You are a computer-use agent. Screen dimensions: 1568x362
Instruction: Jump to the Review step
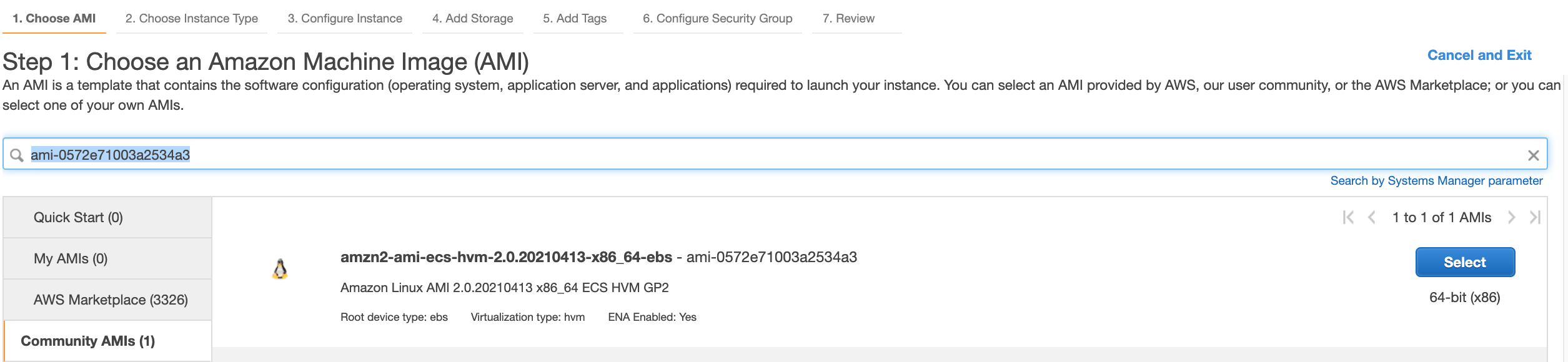point(848,19)
